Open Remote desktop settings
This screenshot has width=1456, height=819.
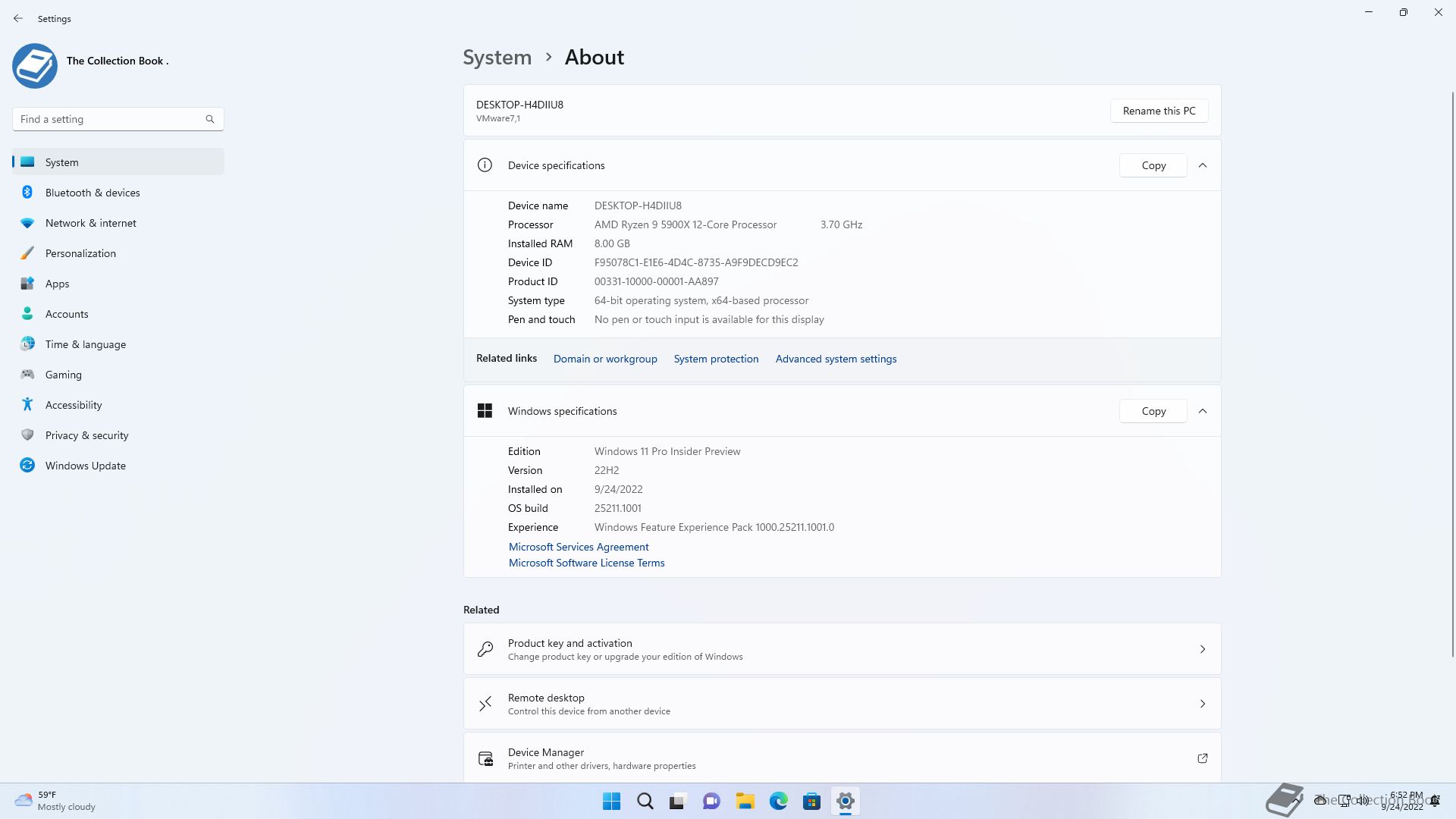pyautogui.click(x=843, y=704)
